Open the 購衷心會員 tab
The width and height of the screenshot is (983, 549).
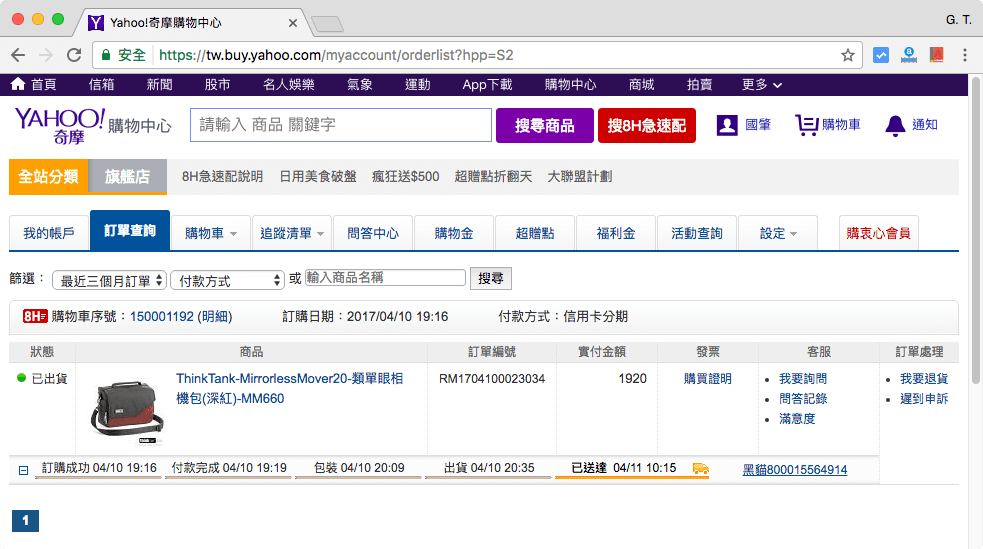pos(879,233)
